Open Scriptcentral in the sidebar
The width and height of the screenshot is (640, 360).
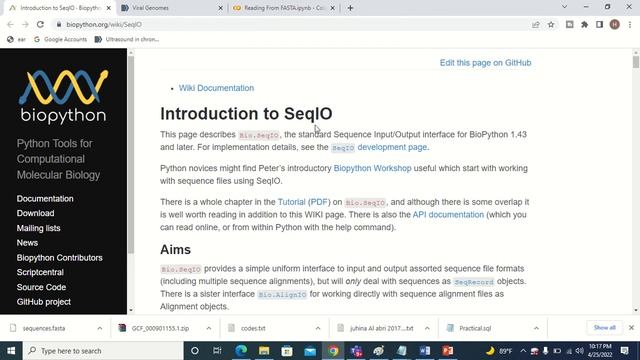[40, 272]
